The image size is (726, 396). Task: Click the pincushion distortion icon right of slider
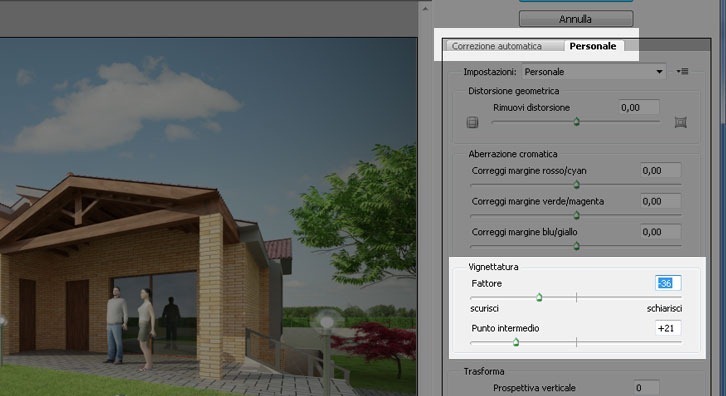click(680, 122)
